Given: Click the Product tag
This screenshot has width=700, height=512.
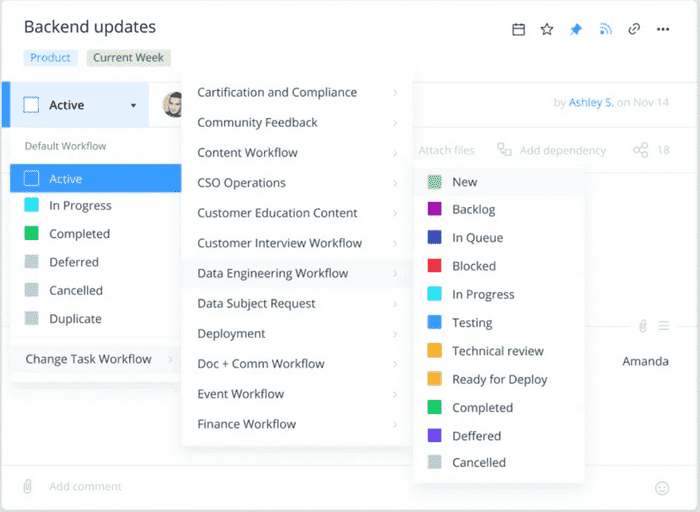Looking at the screenshot, I should pyautogui.click(x=50, y=58).
